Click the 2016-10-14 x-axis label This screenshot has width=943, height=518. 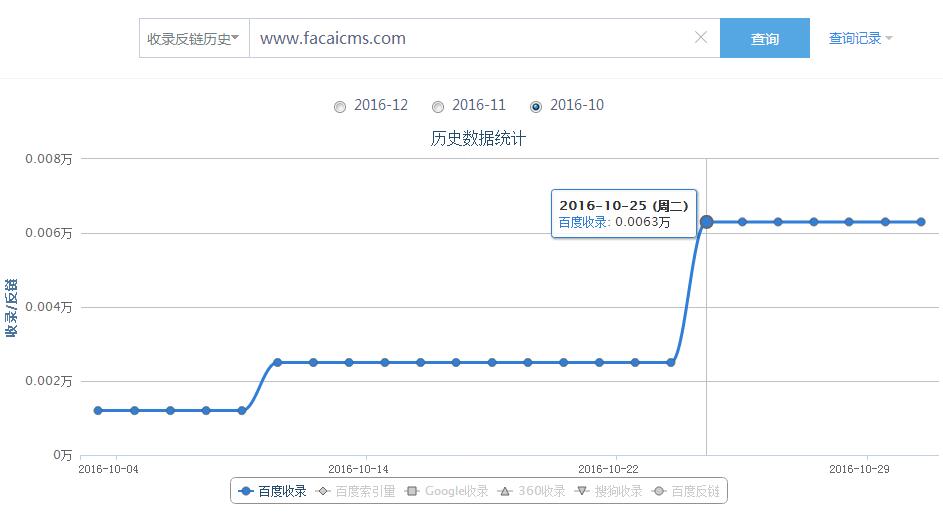pyautogui.click(x=358, y=469)
